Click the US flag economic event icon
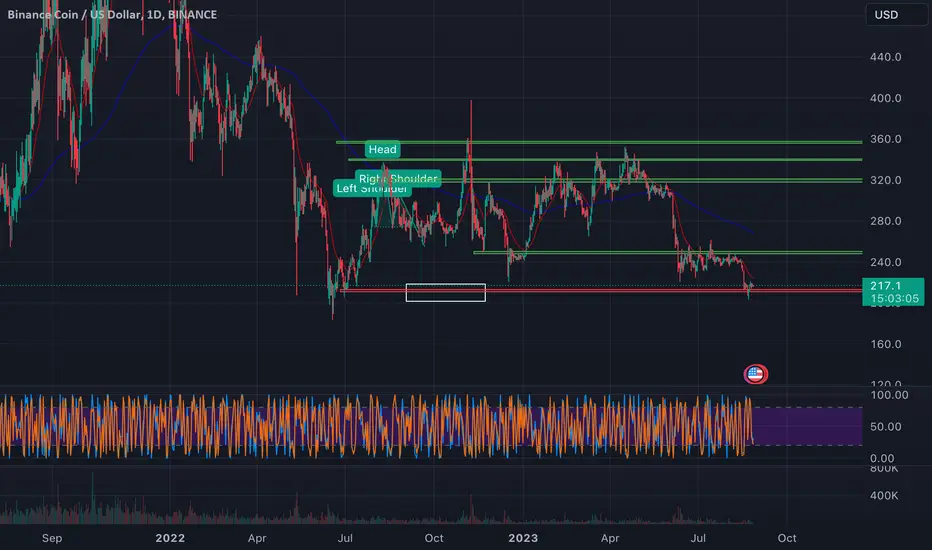Screen dimensions: 932x550 click(755, 374)
